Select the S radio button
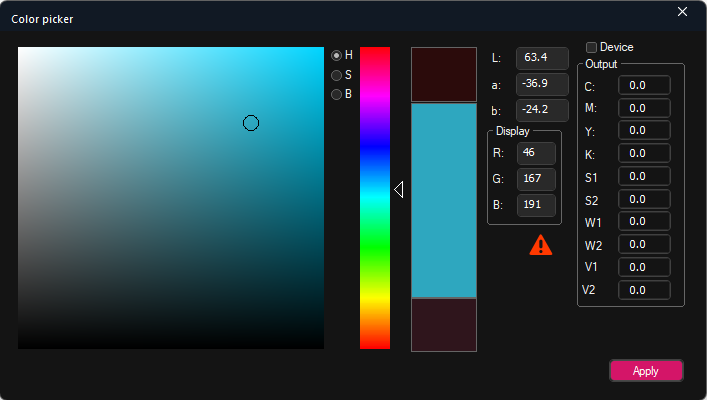Viewport: 707px width, 400px height. (336, 75)
